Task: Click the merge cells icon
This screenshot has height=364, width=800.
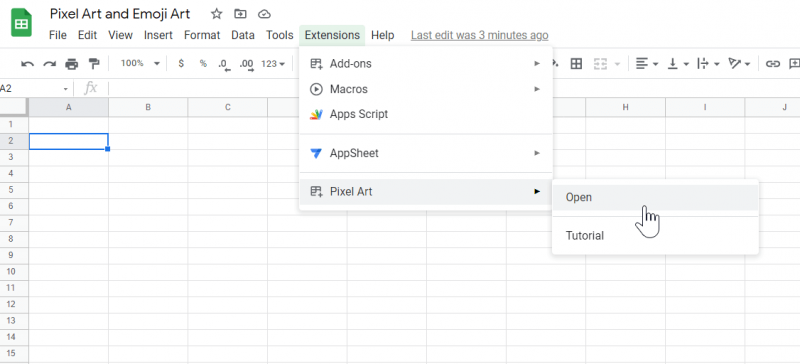Action: (601, 64)
